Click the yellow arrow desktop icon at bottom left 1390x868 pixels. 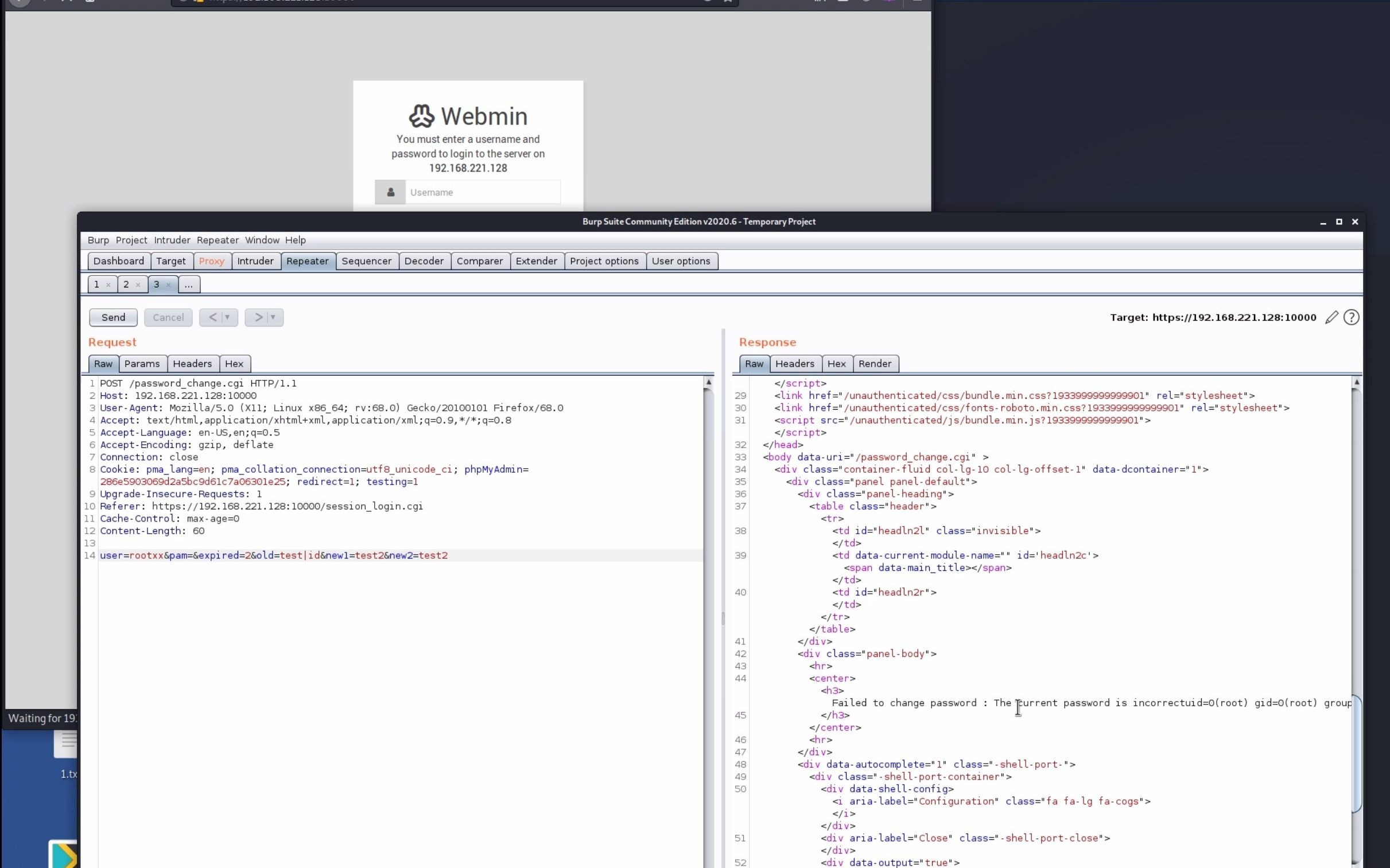pyautogui.click(x=63, y=854)
